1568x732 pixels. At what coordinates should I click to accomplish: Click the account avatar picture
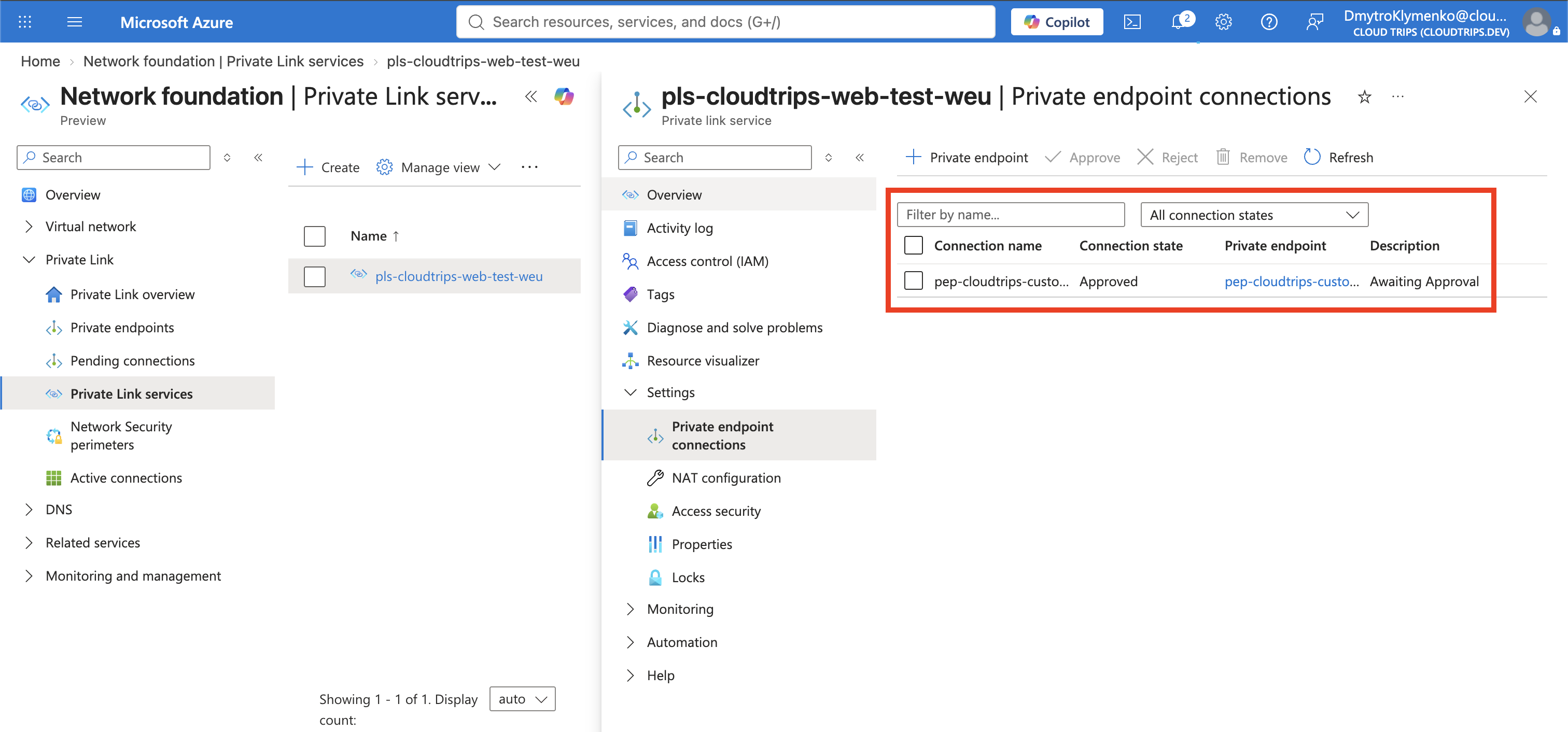click(1537, 22)
